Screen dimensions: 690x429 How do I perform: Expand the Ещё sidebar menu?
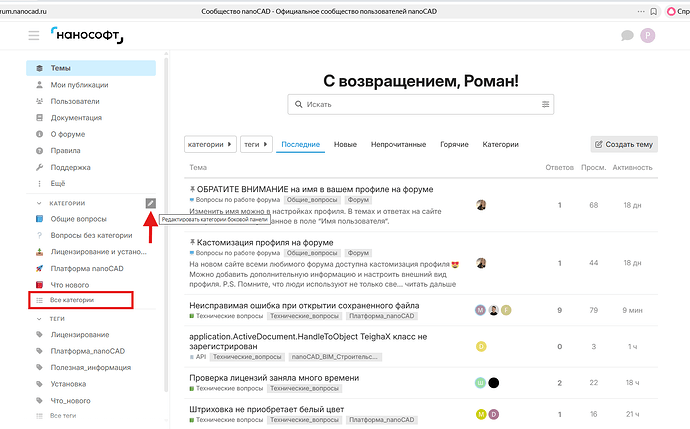pyautogui.click(x=58, y=183)
